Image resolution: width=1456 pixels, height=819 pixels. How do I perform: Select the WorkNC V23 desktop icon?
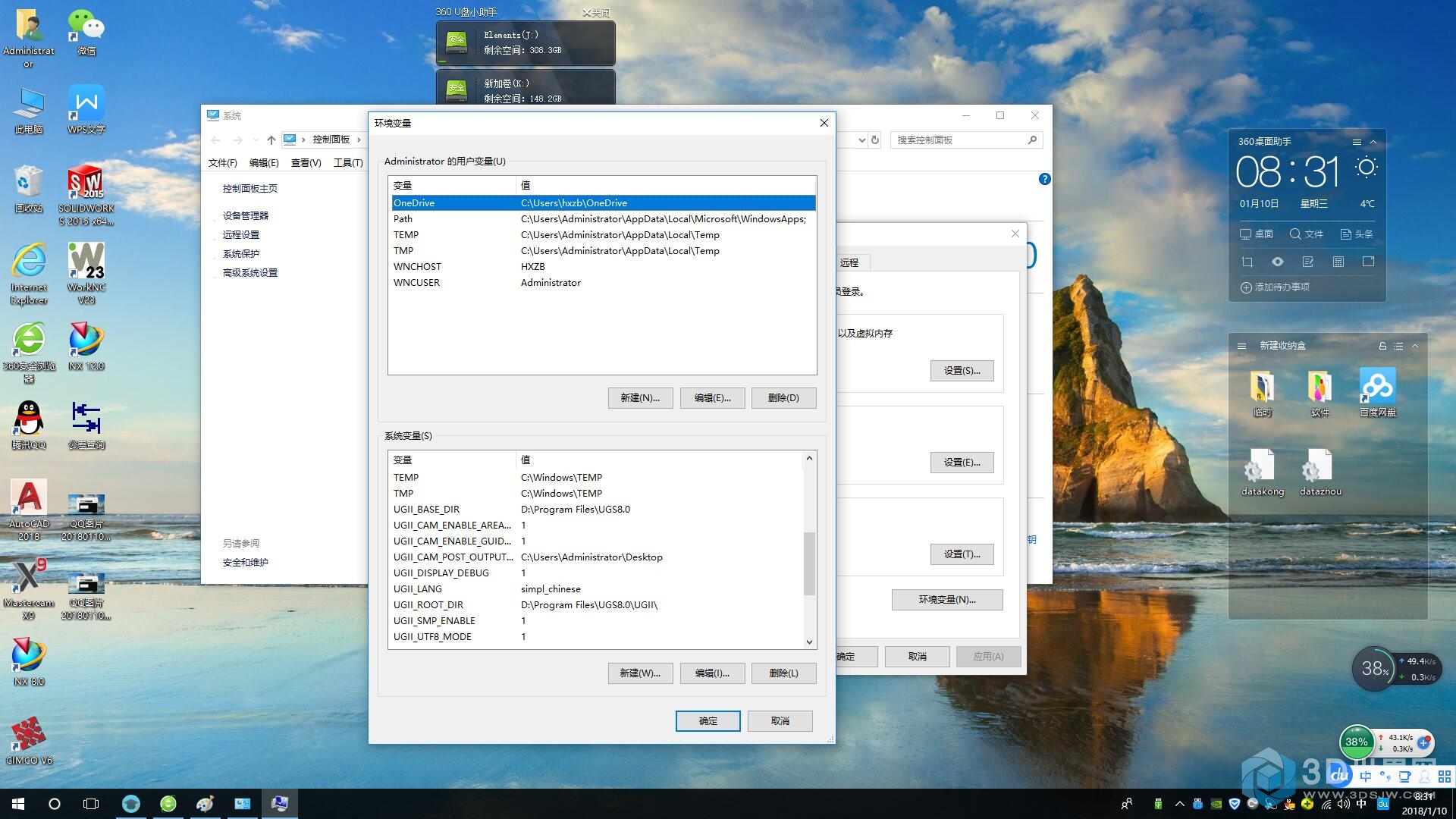[86, 274]
